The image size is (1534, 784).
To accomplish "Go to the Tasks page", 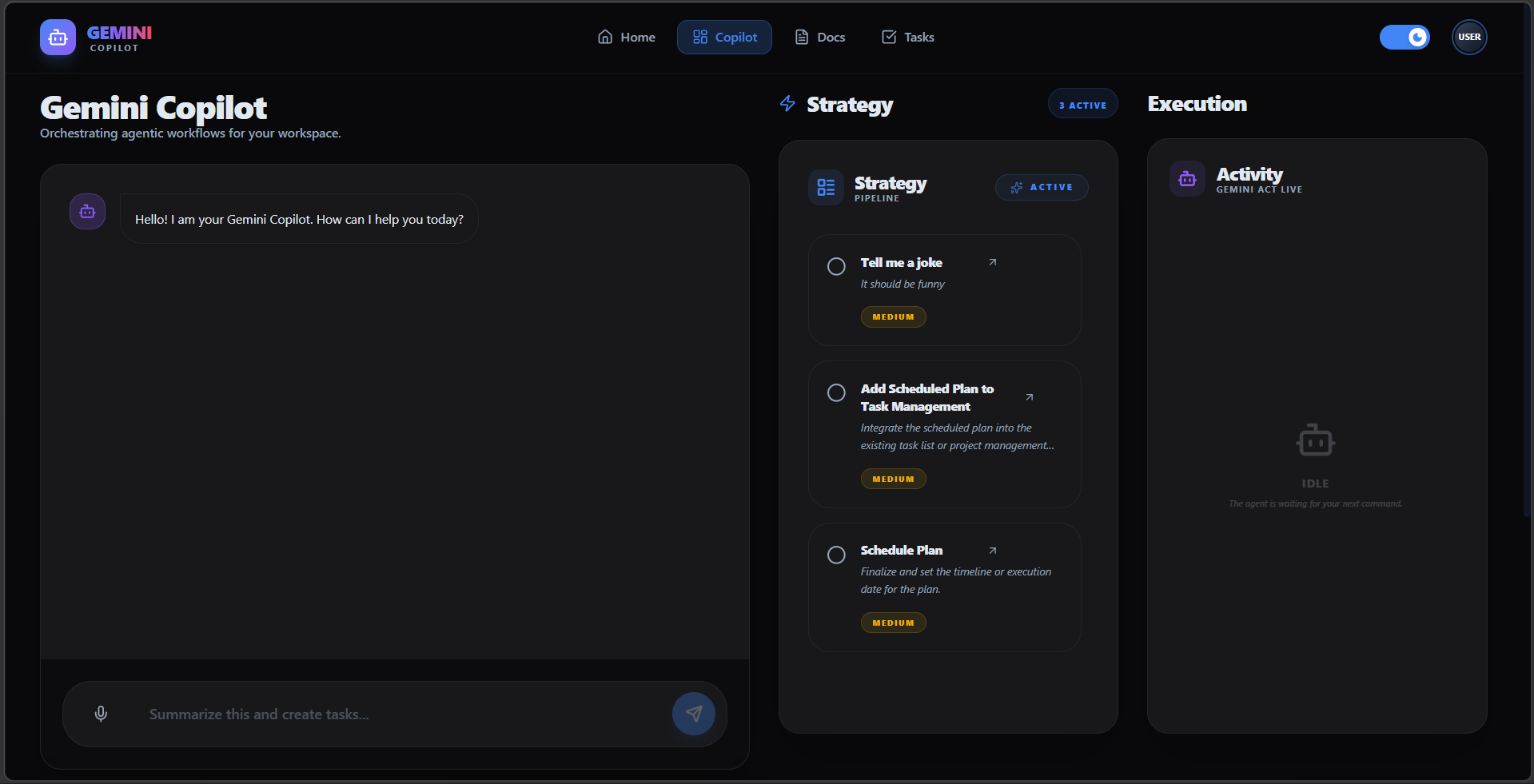I will 907,37.
